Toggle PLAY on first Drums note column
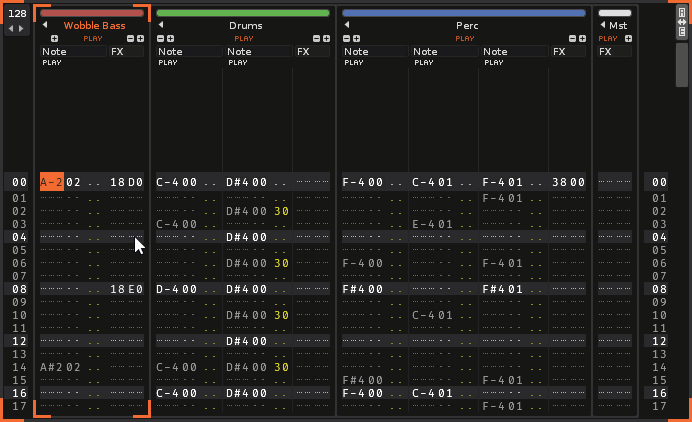Image resolution: width=692 pixels, height=422 pixels. tap(168, 63)
